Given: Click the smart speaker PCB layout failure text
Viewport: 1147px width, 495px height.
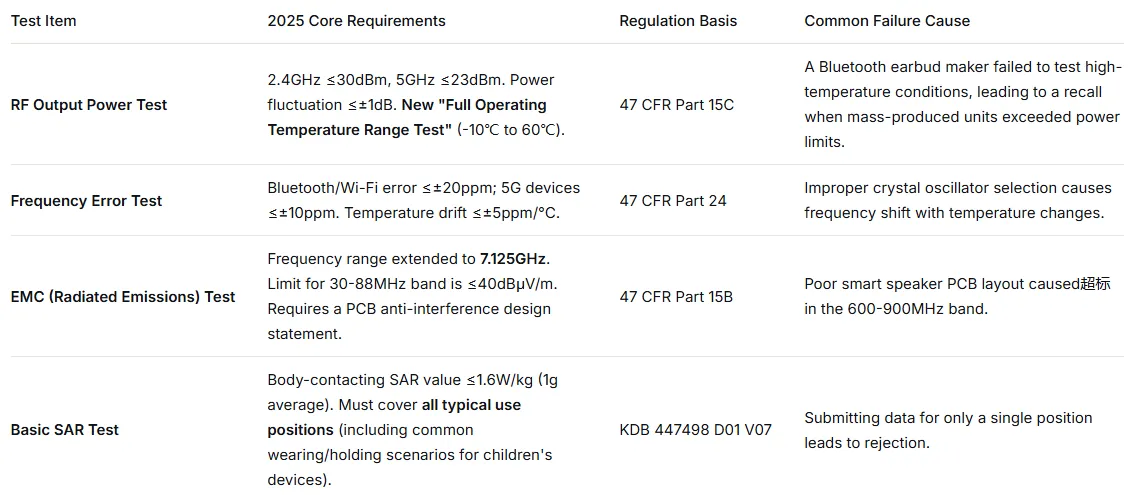Looking at the screenshot, I should pyautogui.click(x=957, y=297).
